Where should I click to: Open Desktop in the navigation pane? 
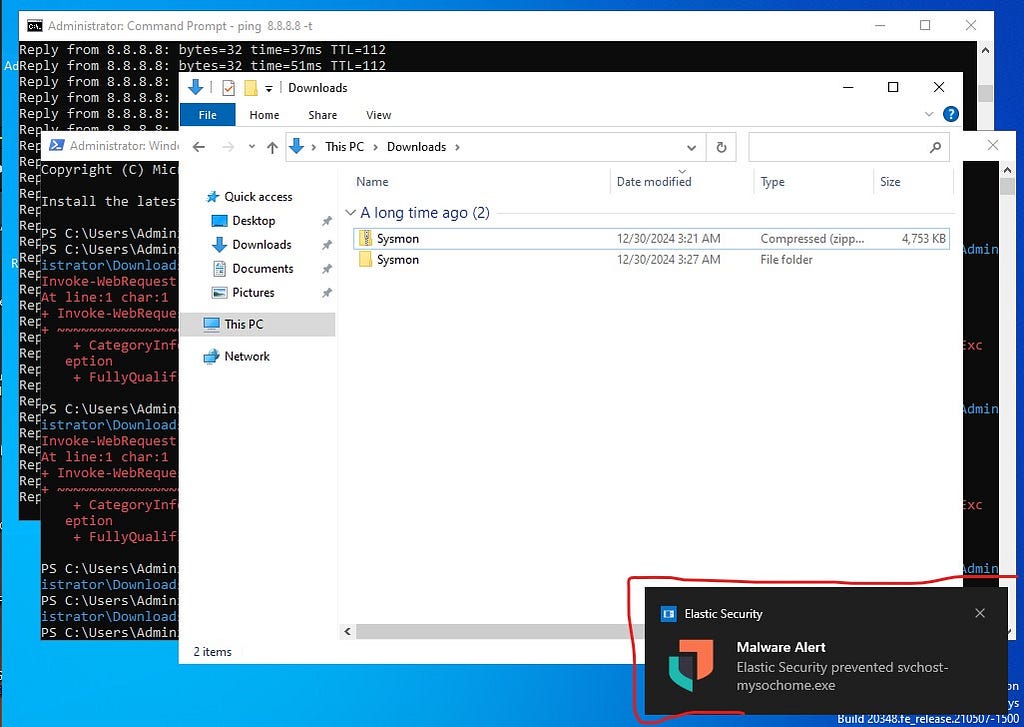(x=253, y=221)
